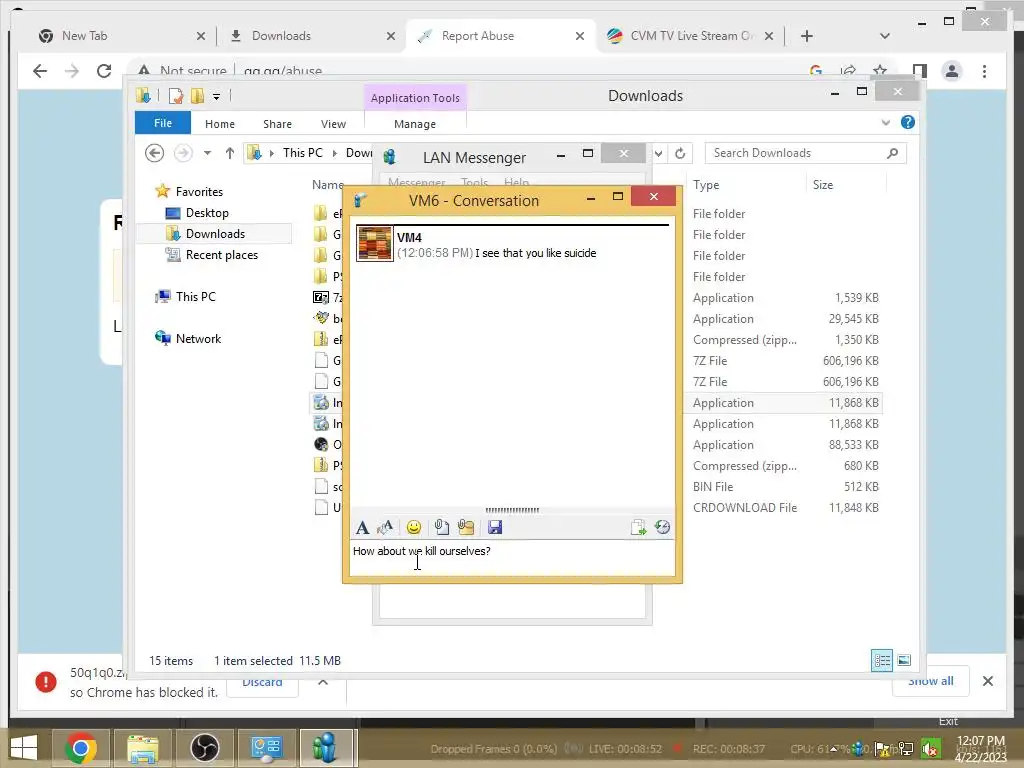The width and height of the screenshot is (1024, 768).
Task: Click the VM4 avatar in the conversation
Action: (x=375, y=244)
